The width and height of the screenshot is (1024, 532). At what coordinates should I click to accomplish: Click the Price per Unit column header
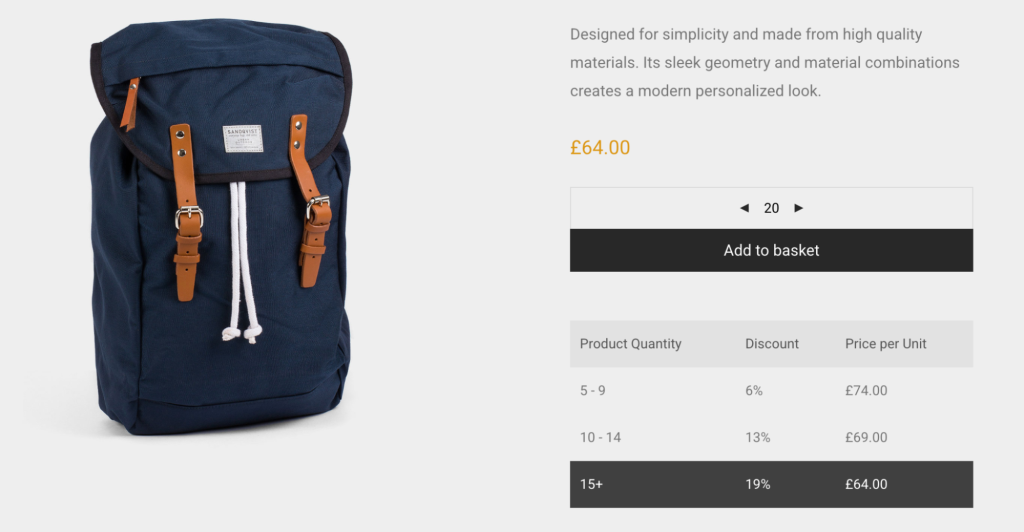[885, 344]
